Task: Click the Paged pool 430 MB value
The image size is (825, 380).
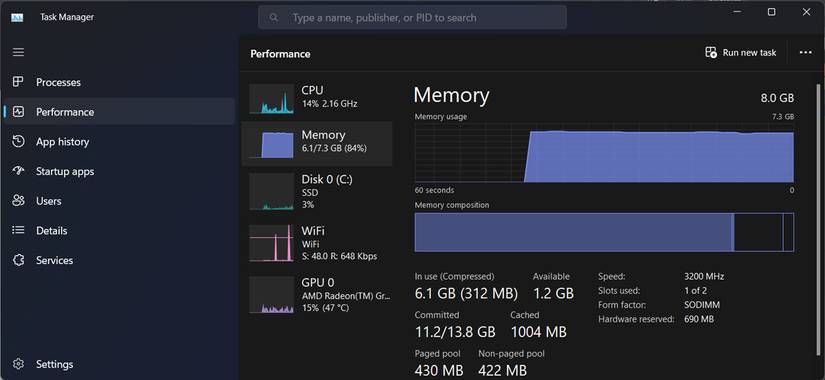Action: (439, 371)
